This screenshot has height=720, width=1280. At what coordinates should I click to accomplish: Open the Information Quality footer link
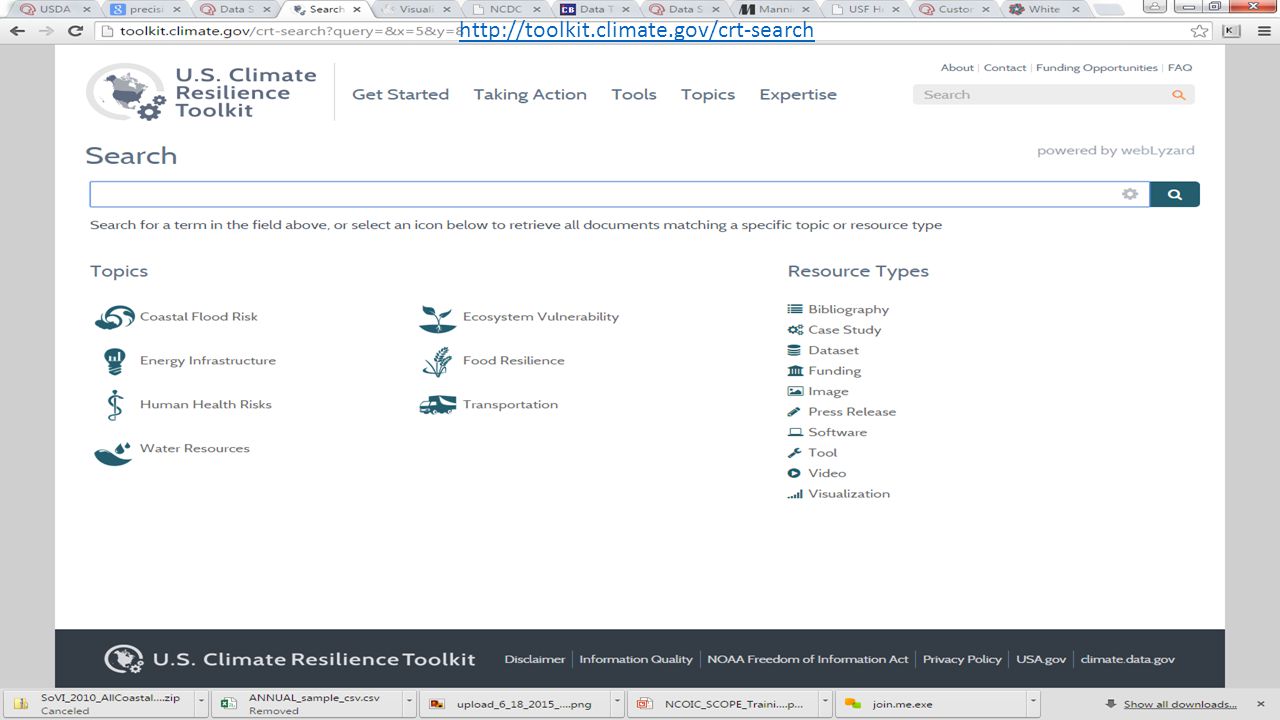click(x=636, y=659)
